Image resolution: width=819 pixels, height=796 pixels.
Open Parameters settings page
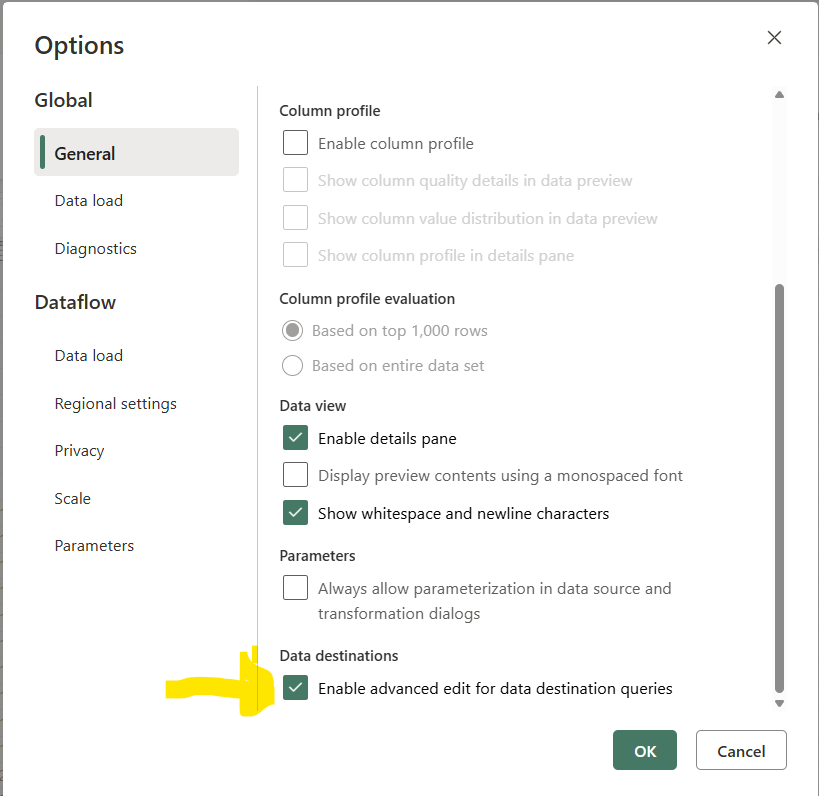point(94,546)
